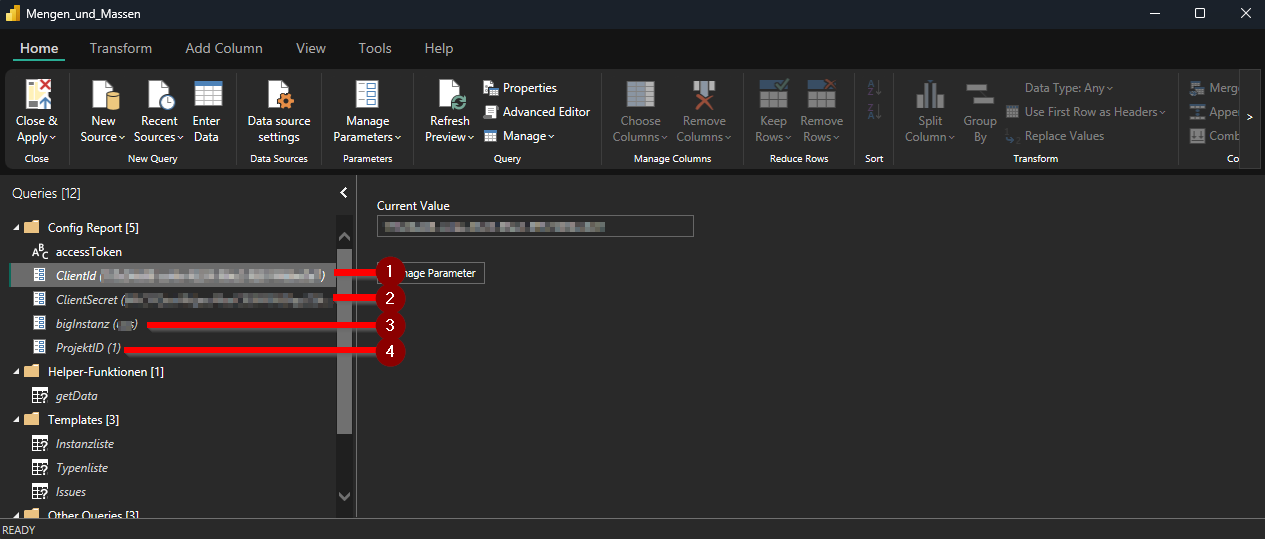Click the Remove Rows icon
The width and height of the screenshot is (1265, 539).
click(821, 94)
